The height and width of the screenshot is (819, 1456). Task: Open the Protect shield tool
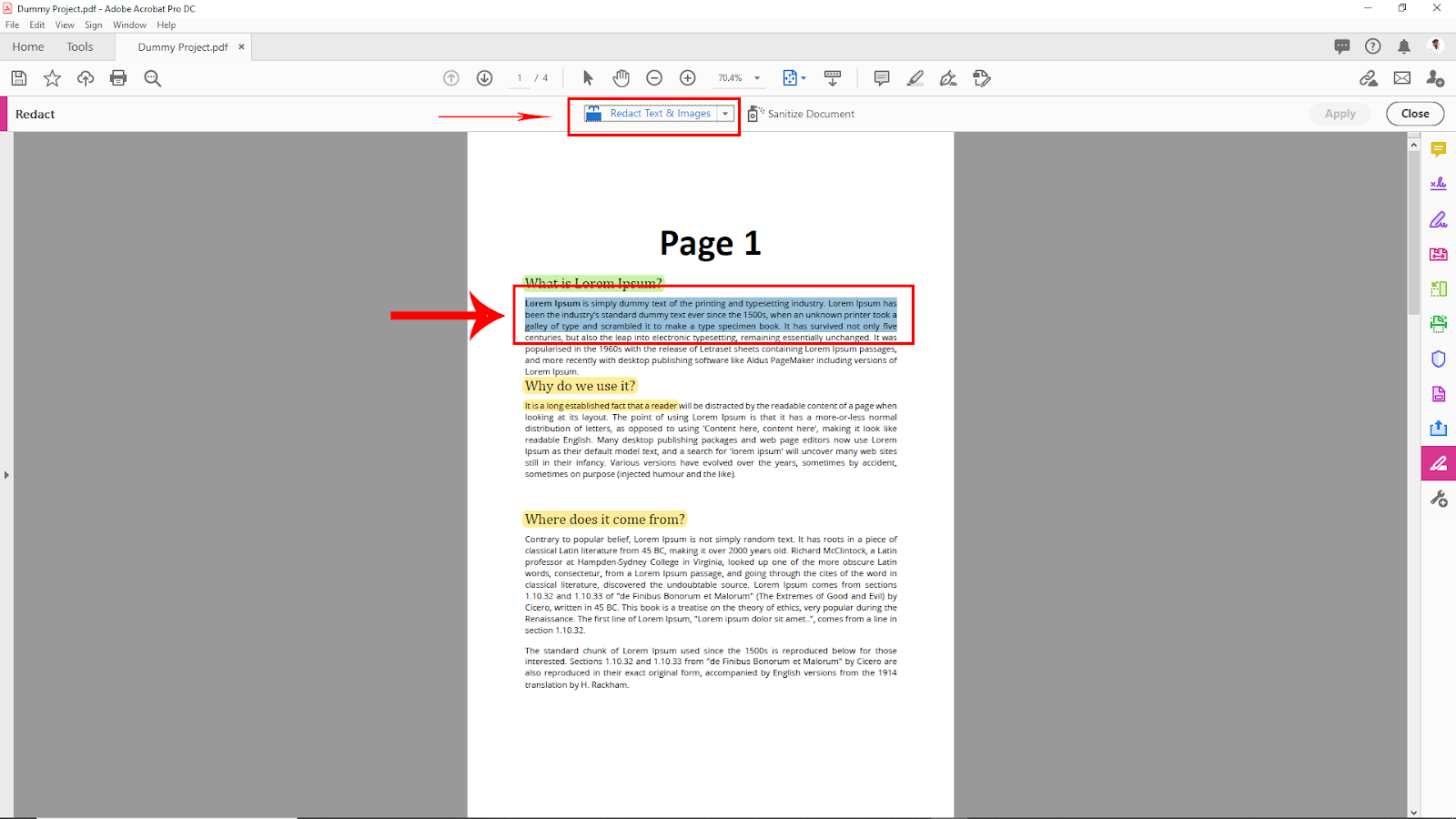(x=1439, y=359)
